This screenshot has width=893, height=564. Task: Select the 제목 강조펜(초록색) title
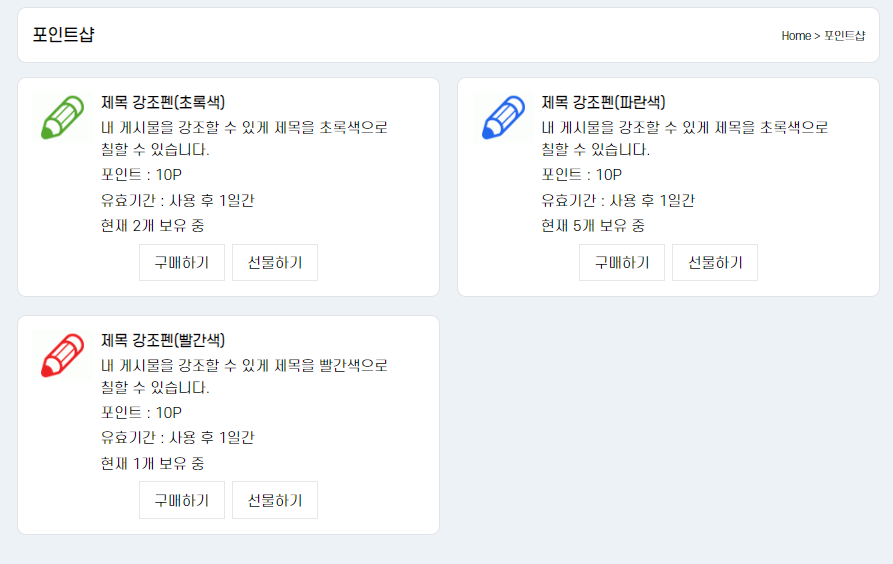[163, 102]
